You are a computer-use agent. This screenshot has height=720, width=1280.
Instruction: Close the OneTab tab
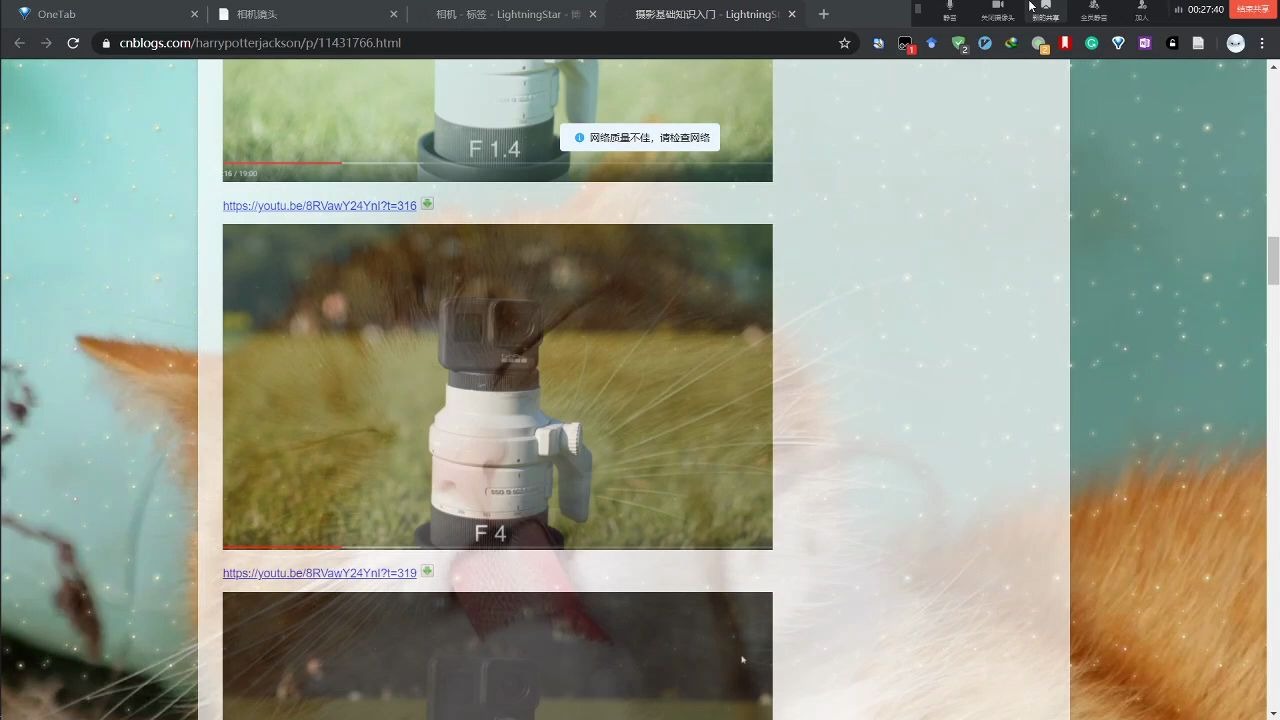click(194, 14)
